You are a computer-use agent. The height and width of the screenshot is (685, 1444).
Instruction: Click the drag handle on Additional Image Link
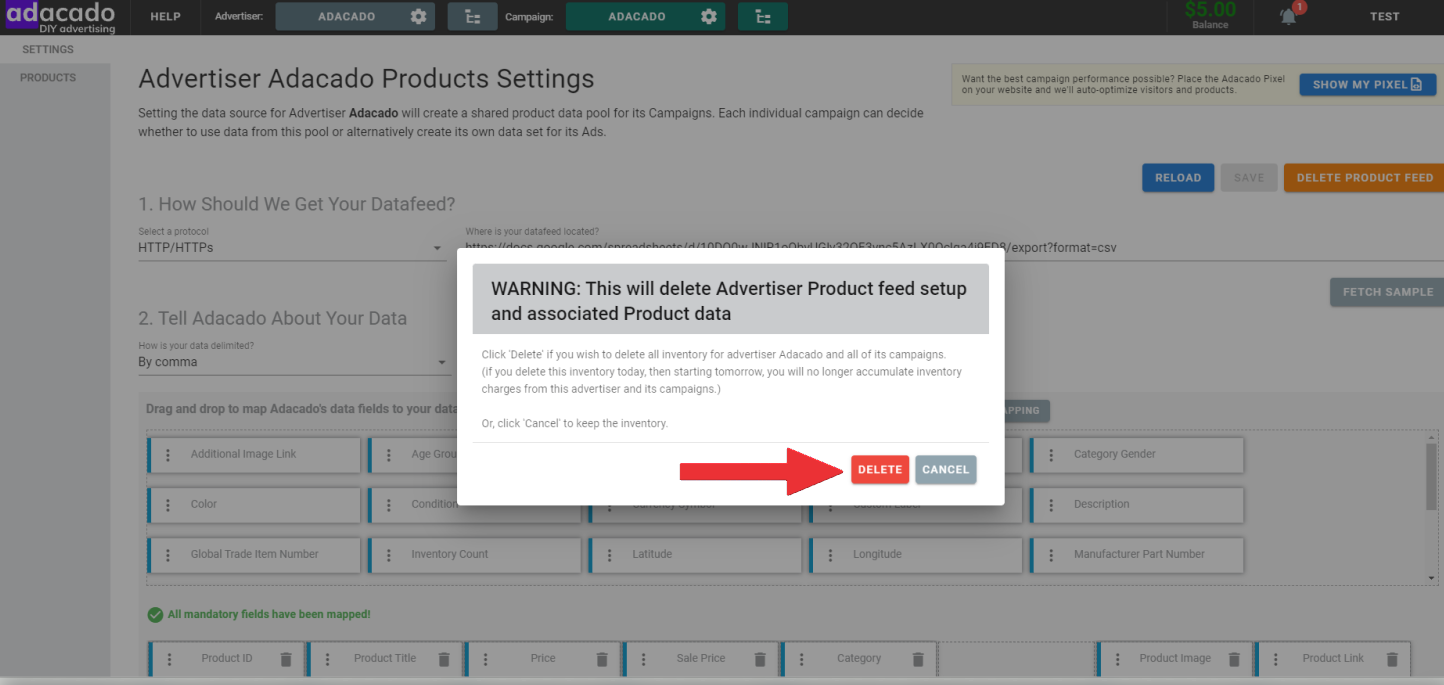click(x=168, y=455)
